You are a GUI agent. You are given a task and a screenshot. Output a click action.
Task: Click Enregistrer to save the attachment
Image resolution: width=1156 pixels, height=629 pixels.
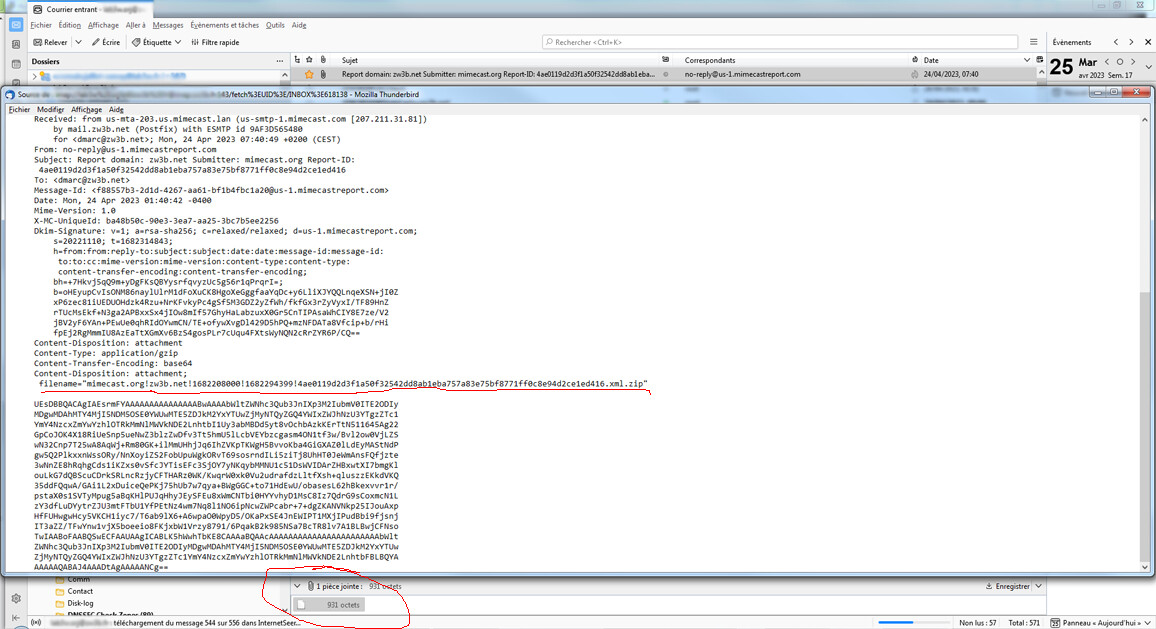pyautogui.click(x=1007, y=586)
